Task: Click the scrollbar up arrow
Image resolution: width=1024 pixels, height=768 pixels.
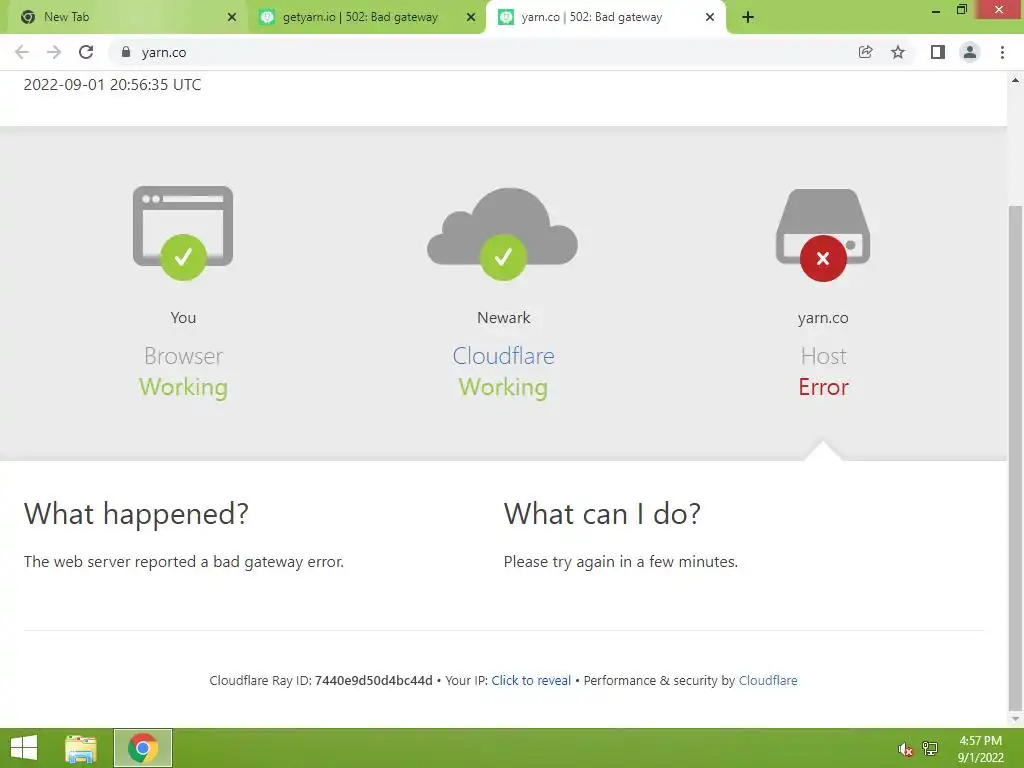Action: click(x=1015, y=80)
